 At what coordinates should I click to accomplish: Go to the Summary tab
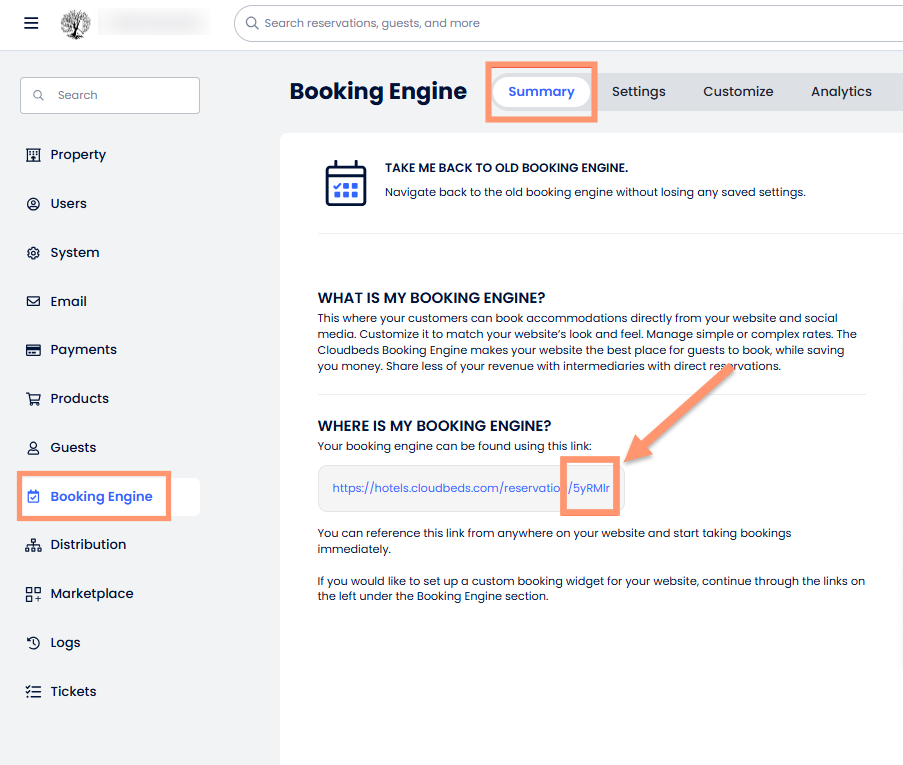[x=541, y=92]
